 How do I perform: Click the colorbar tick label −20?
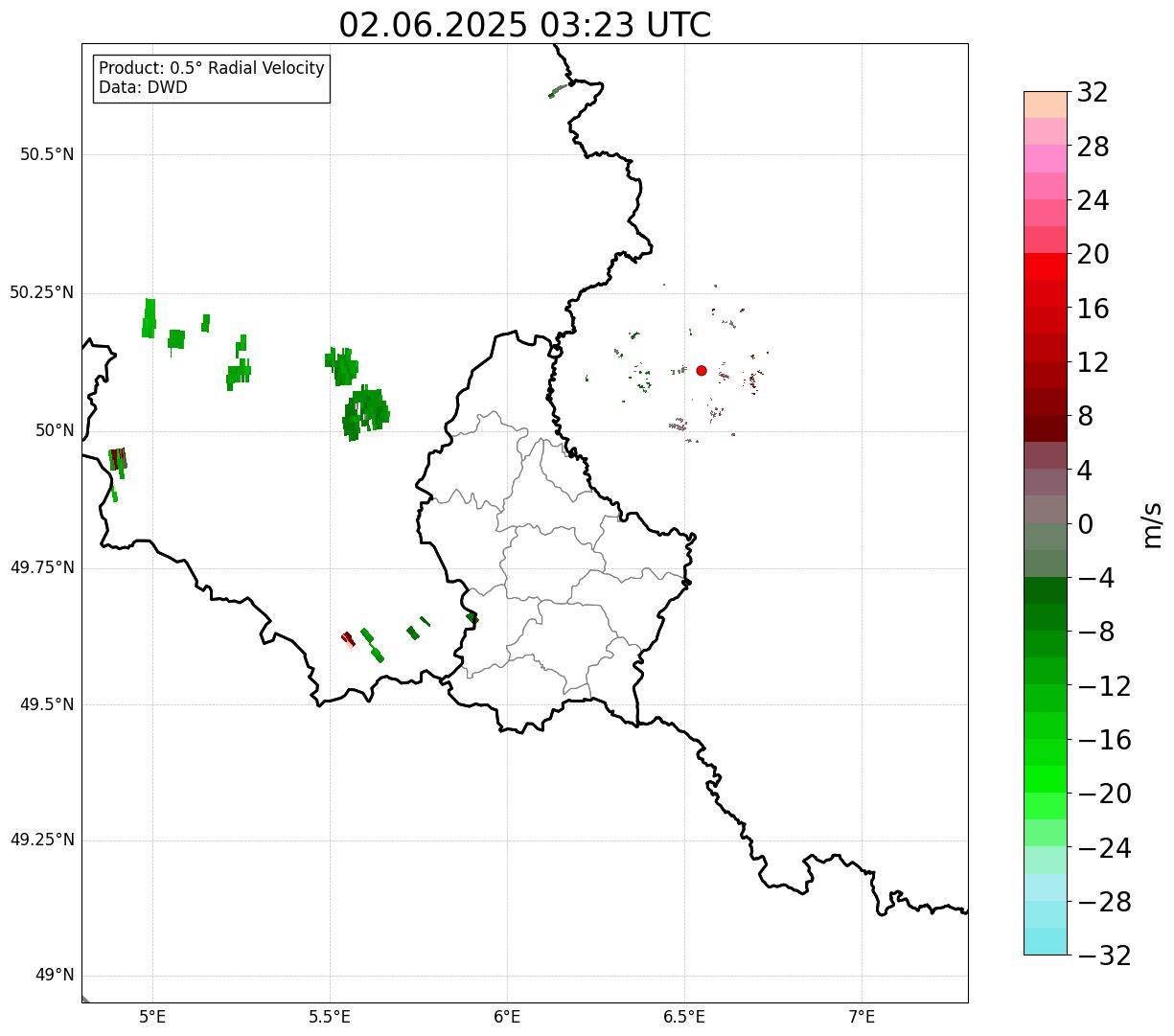1104,794
